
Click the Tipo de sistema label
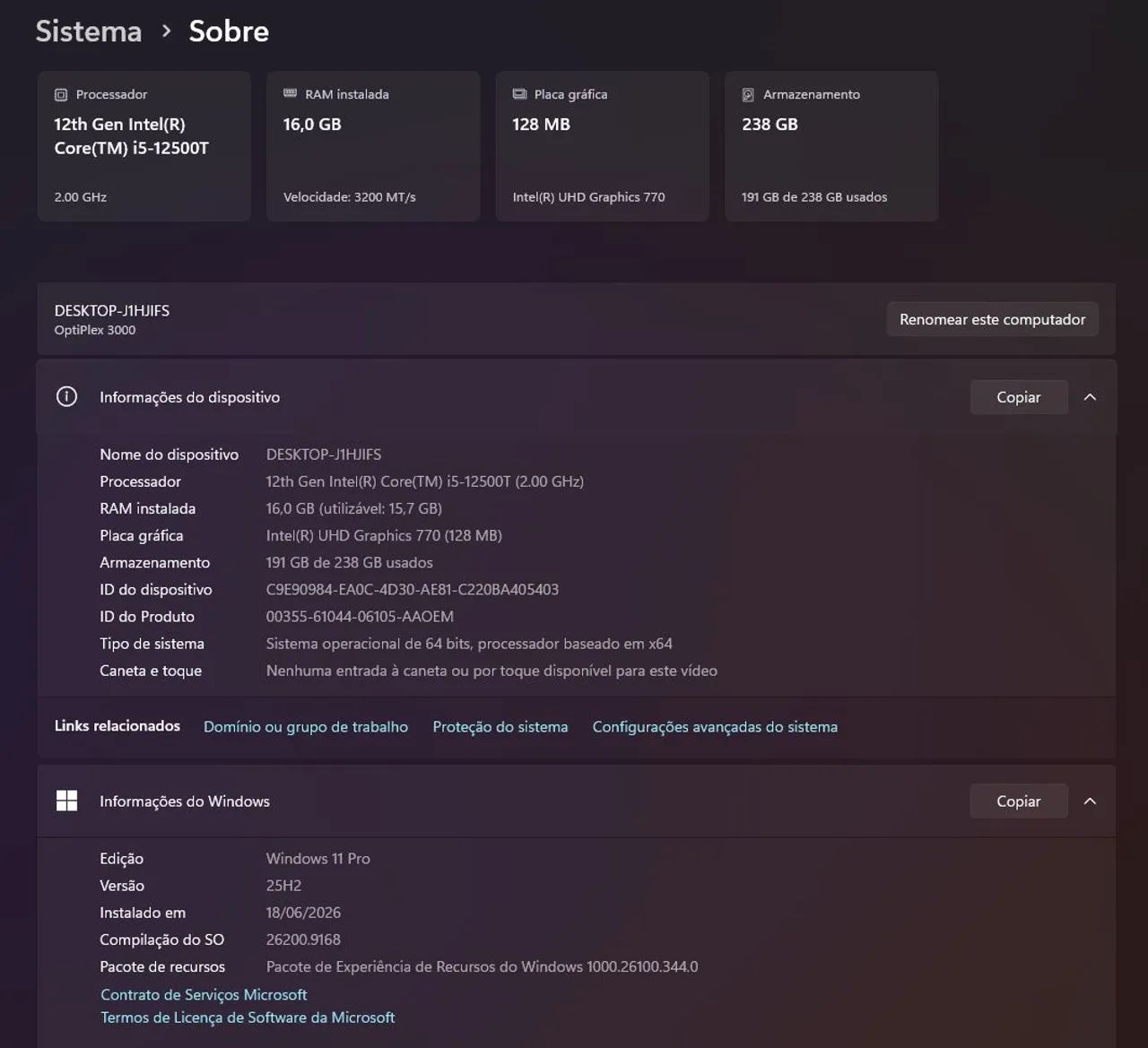[152, 643]
